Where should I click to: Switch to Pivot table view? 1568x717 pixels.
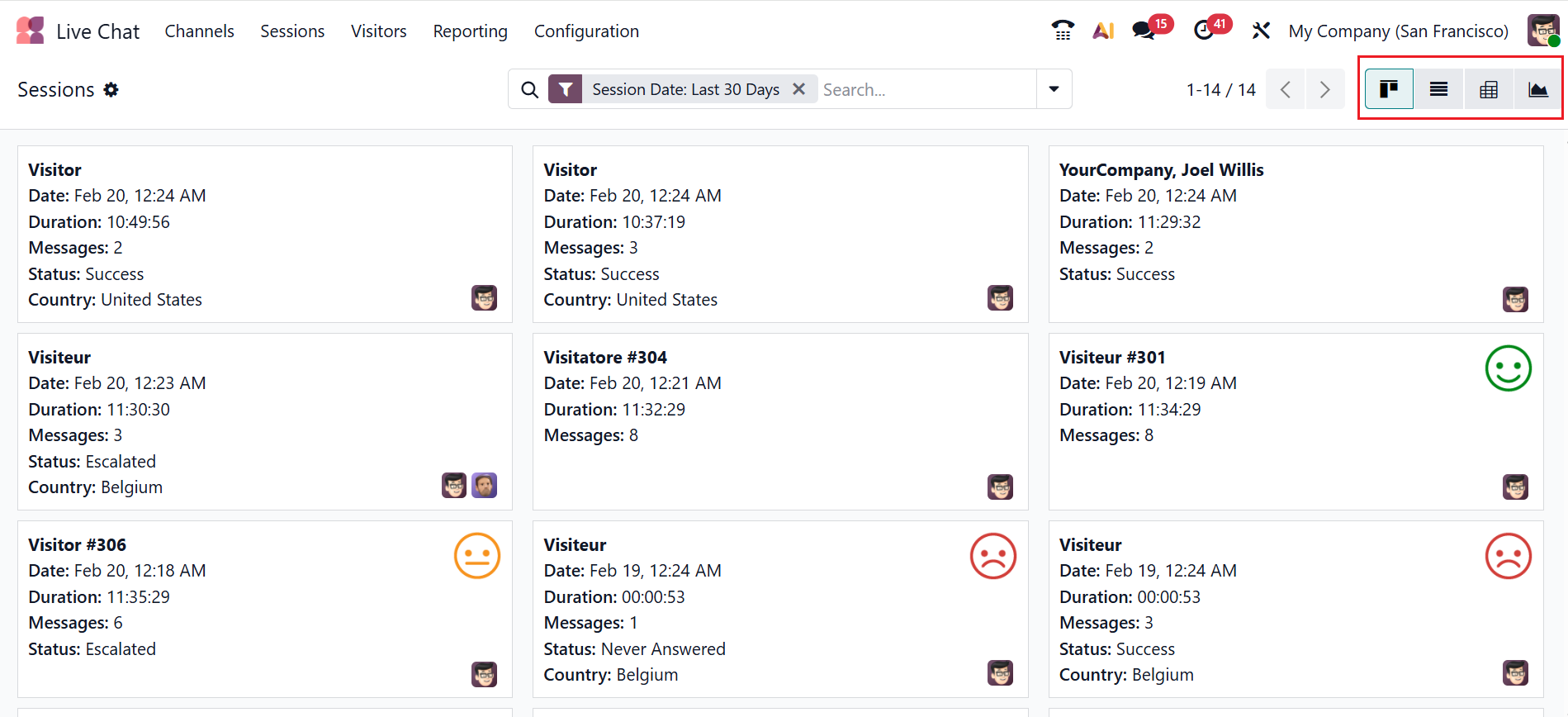click(x=1488, y=89)
